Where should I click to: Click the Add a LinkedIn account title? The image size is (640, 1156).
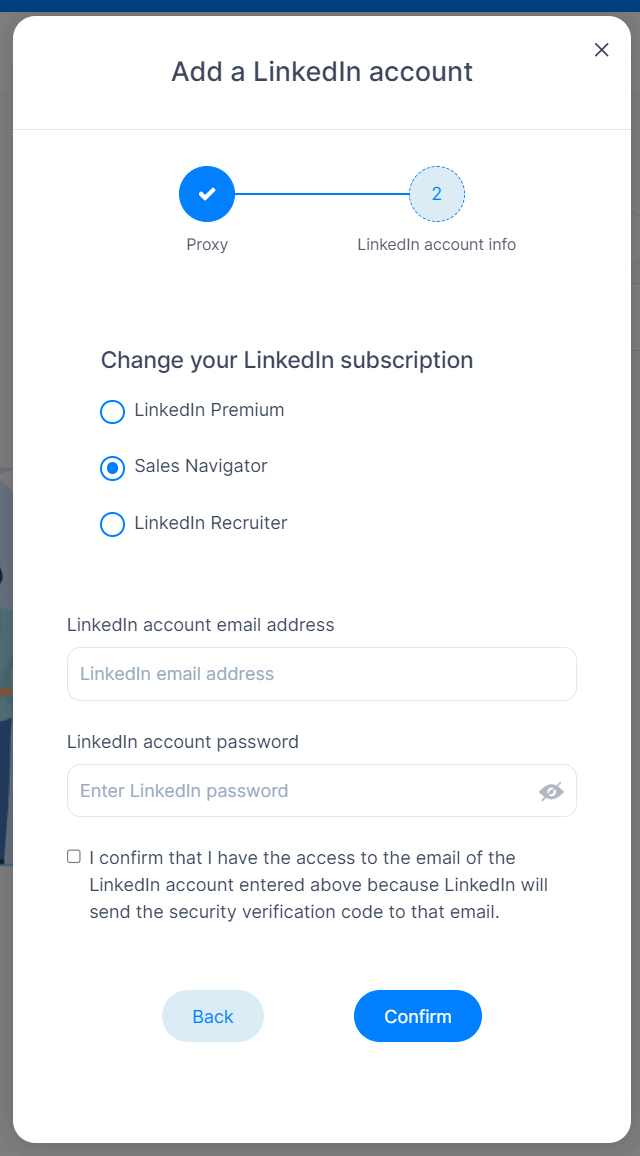click(322, 72)
